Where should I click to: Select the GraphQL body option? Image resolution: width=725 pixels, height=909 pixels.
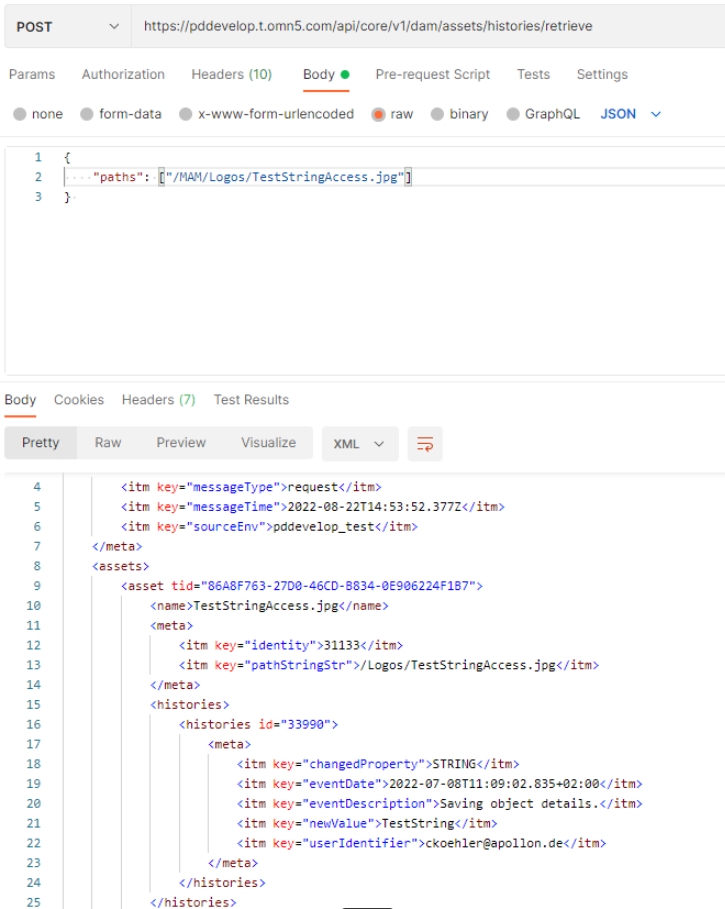514,114
